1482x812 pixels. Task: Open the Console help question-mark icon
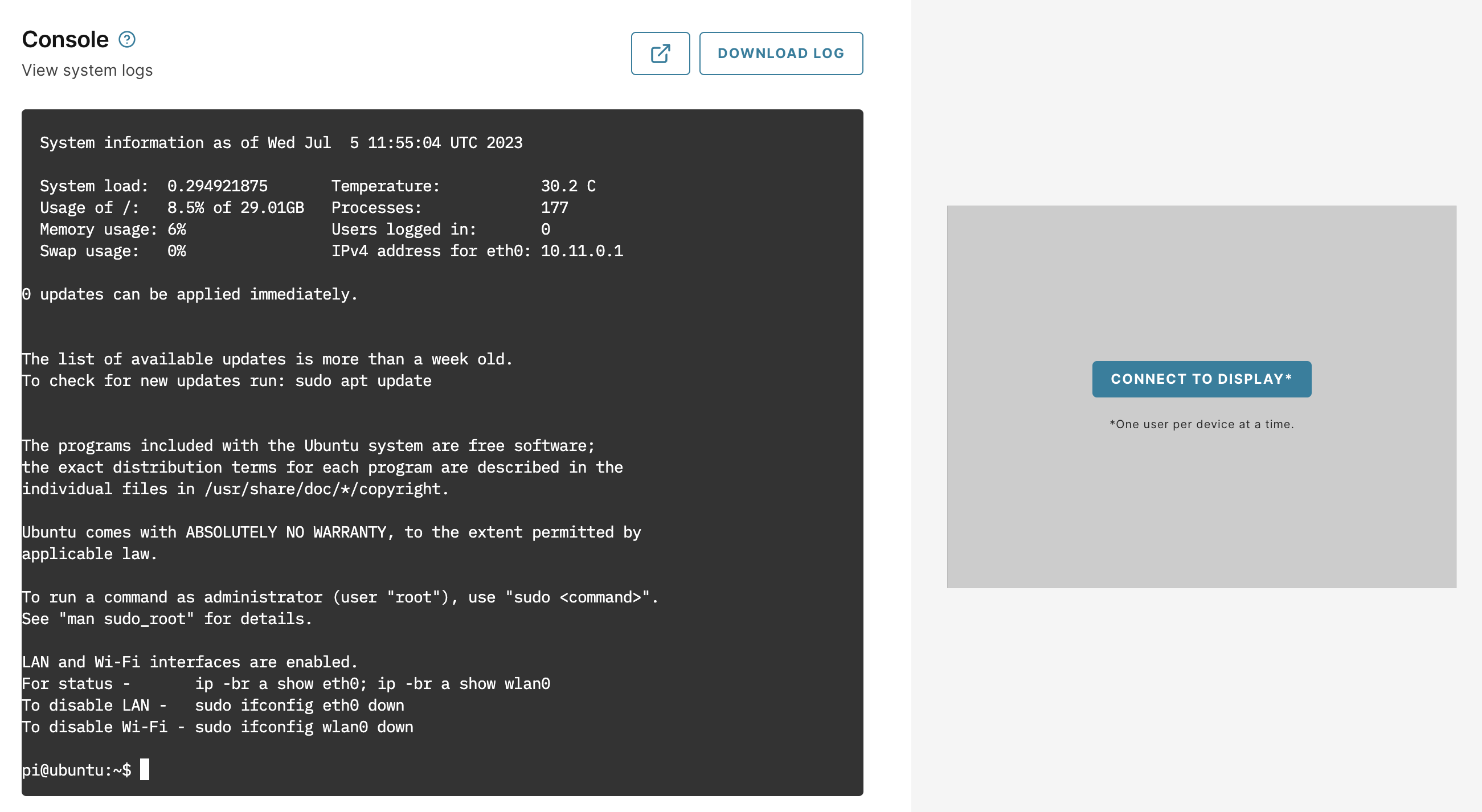(x=126, y=40)
